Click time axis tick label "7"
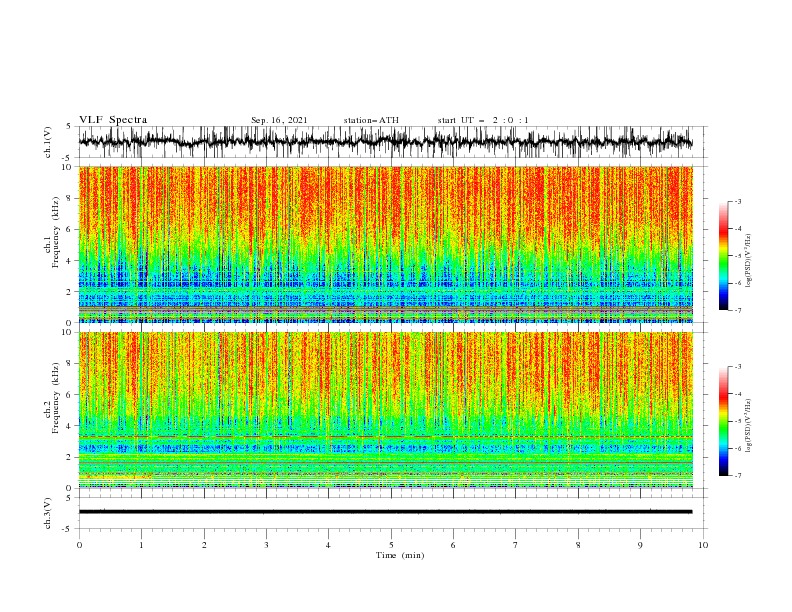This screenshot has height=612, width=792. [516, 545]
